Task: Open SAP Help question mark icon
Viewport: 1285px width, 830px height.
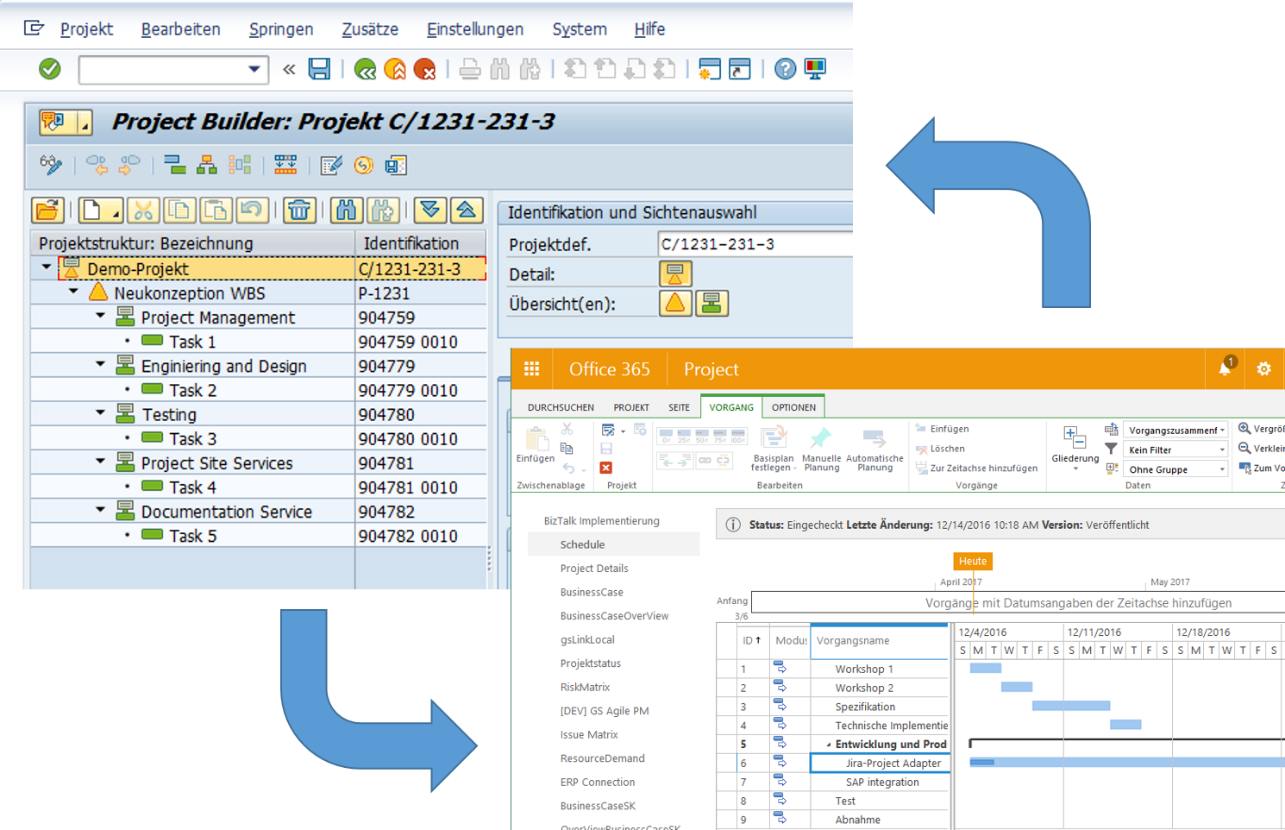Action: click(x=786, y=69)
